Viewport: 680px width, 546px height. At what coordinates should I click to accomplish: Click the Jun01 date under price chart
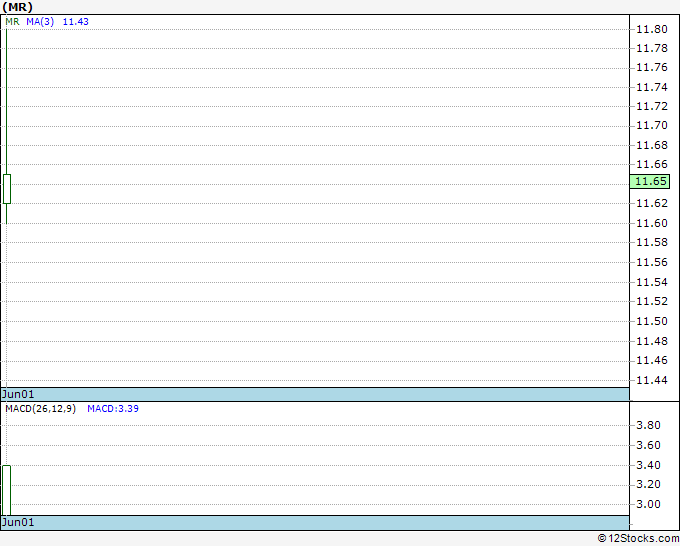[18, 394]
